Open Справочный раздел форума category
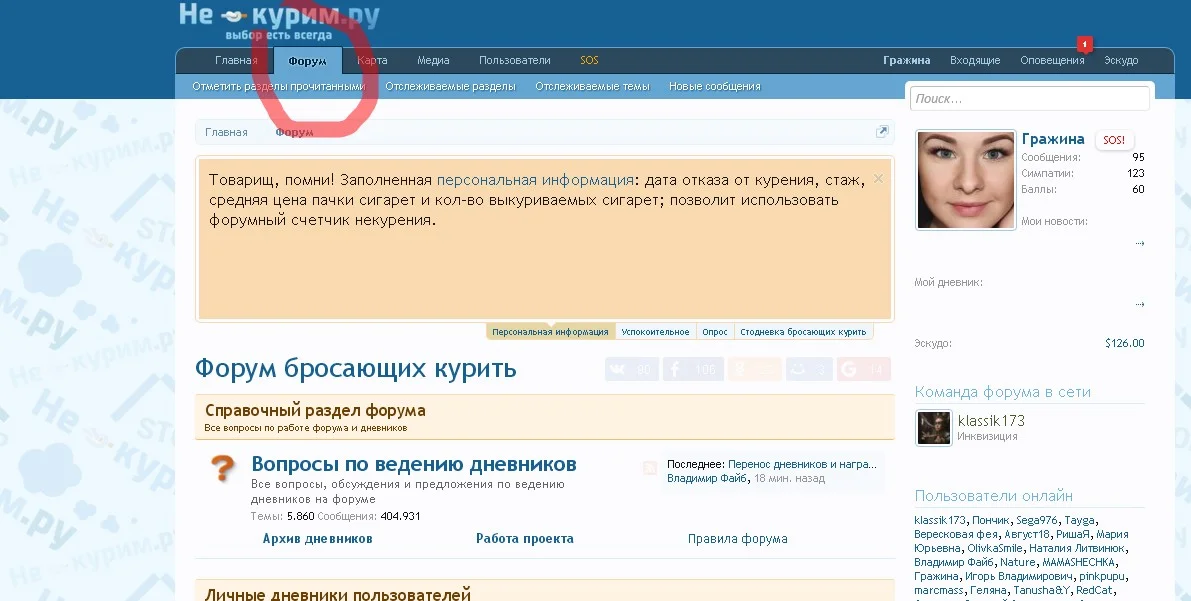Screen dimensions: 1191x601 [315, 410]
